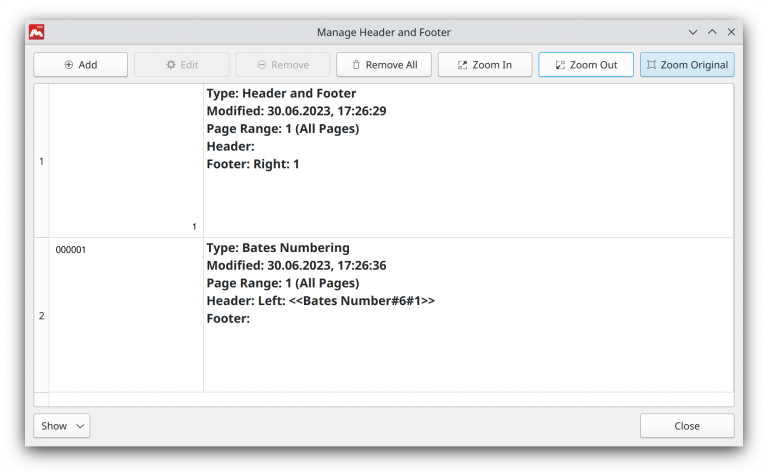Open the Show dropdown
Viewport: 768px width, 476px height.
[x=62, y=426]
